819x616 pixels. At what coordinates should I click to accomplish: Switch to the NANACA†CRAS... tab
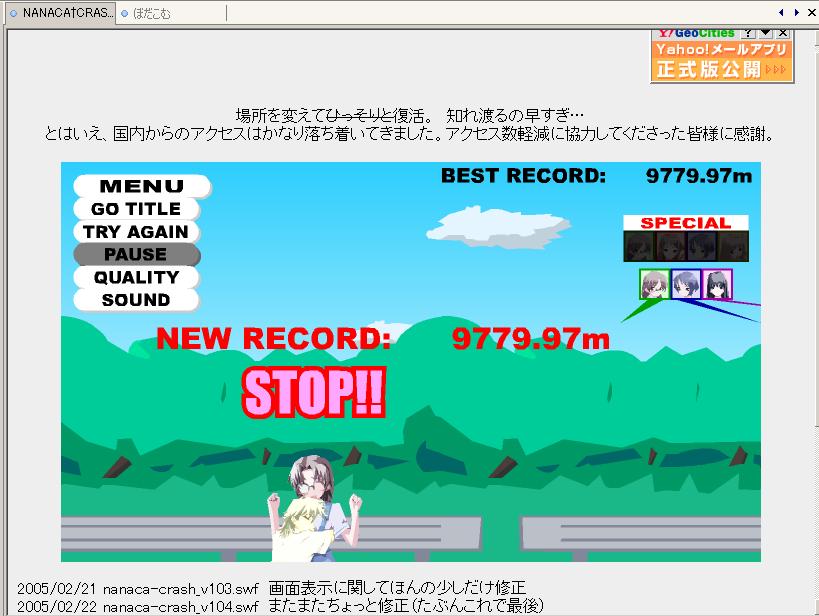pyautogui.click(x=62, y=13)
